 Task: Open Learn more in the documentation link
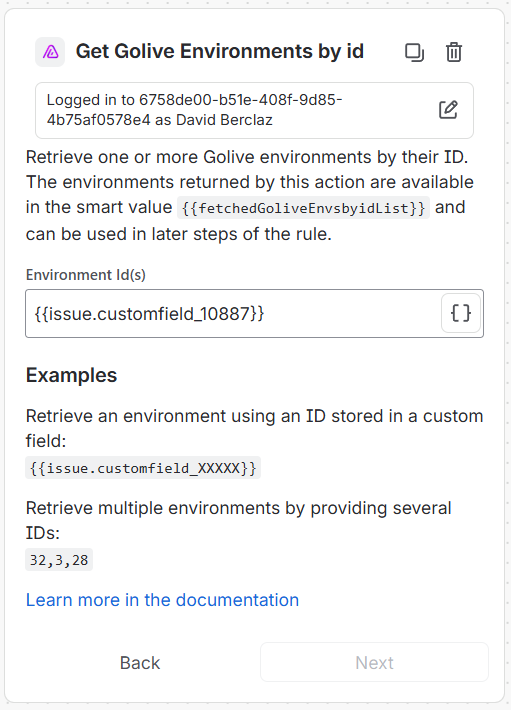tap(162, 600)
